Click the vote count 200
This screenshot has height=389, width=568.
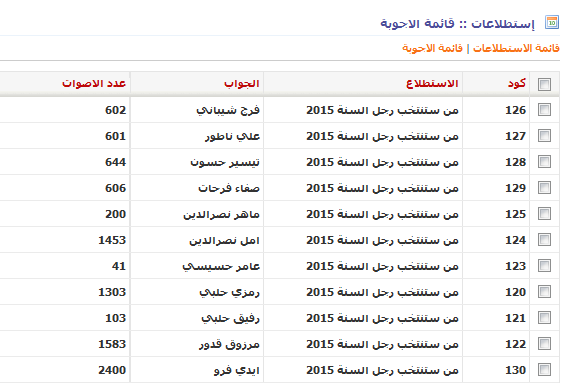(116, 214)
